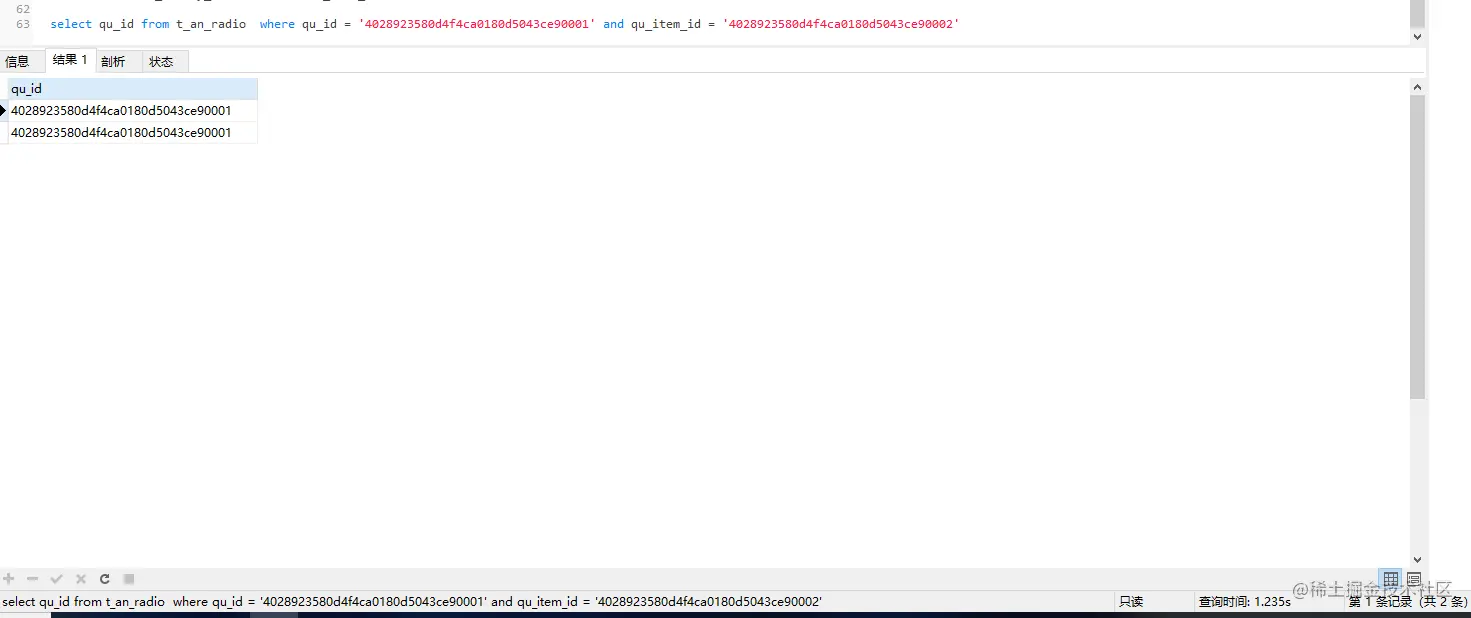Click 't_an_radio' table name in editor

pyautogui.click(x=211, y=24)
